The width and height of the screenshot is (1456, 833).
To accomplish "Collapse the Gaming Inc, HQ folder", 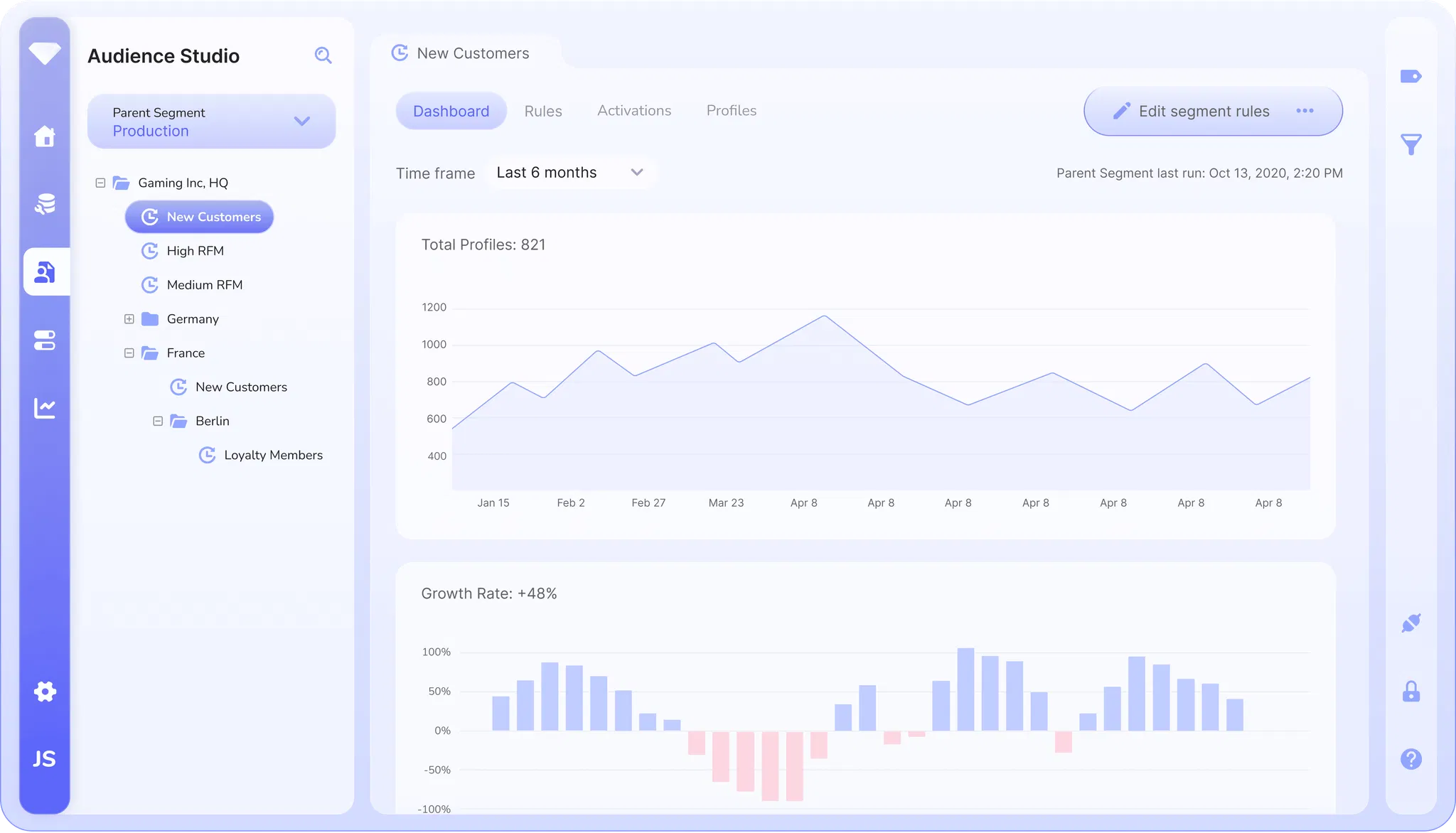I will coord(100,183).
